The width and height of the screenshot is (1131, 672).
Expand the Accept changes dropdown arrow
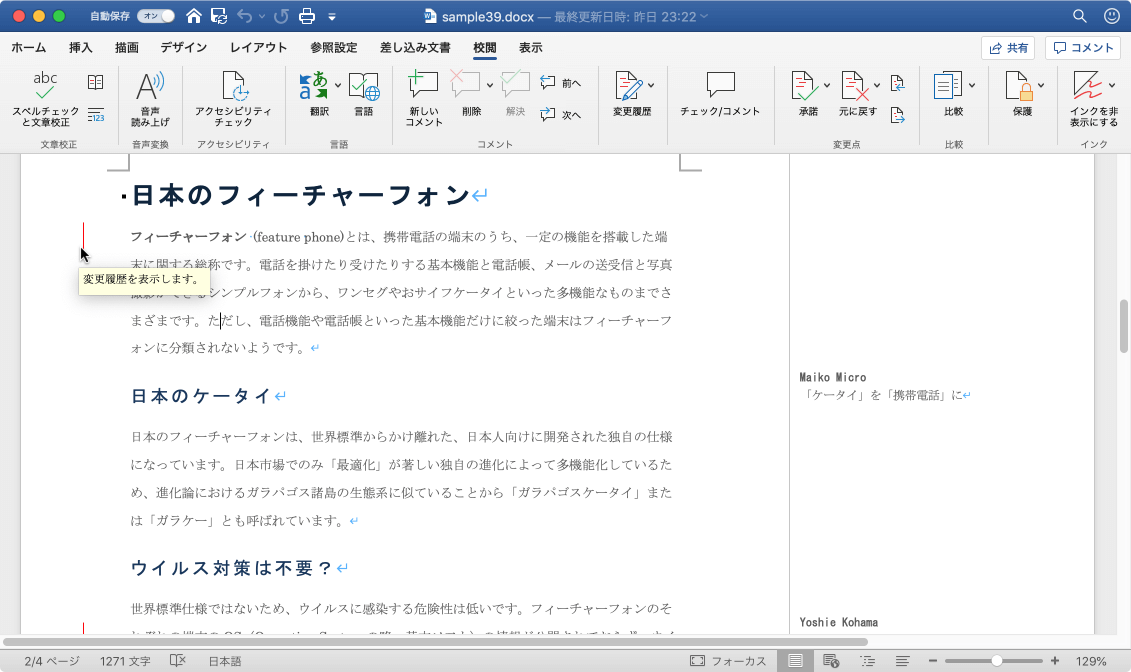pos(827,85)
